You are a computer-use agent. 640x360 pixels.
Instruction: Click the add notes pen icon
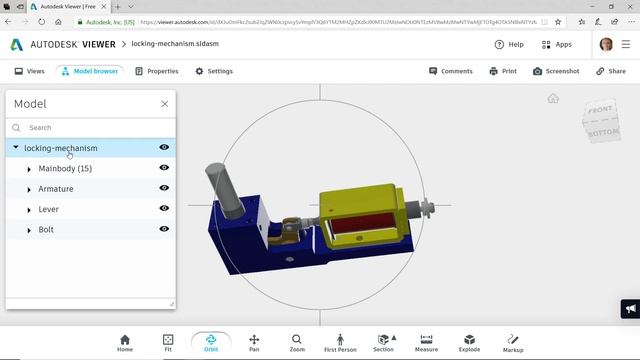pyautogui.click(x=598, y=22)
